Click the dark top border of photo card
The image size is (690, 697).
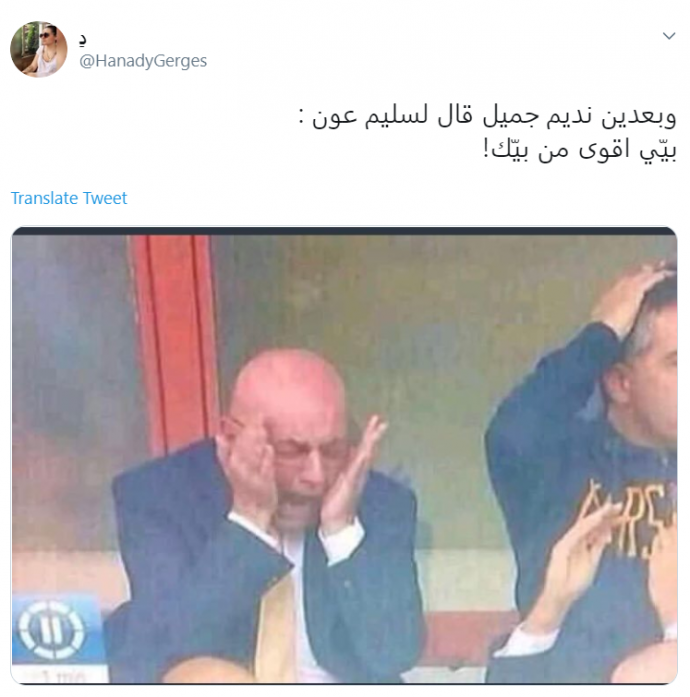point(344,231)
